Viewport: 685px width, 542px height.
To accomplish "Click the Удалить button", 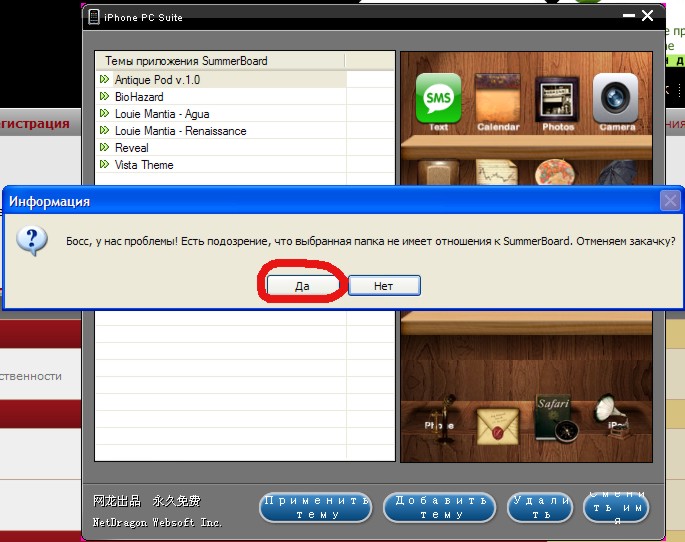I will pyautogui.click(x=540, y=507).
